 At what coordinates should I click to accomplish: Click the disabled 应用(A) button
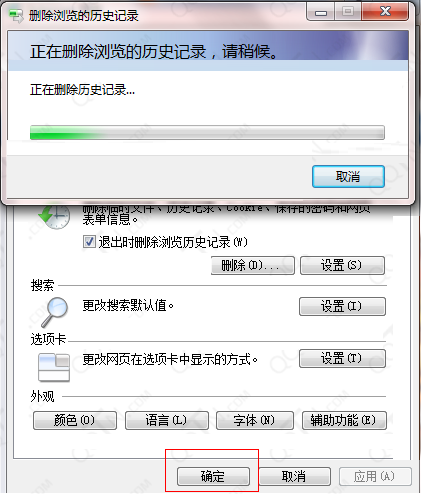click(375, 476)
